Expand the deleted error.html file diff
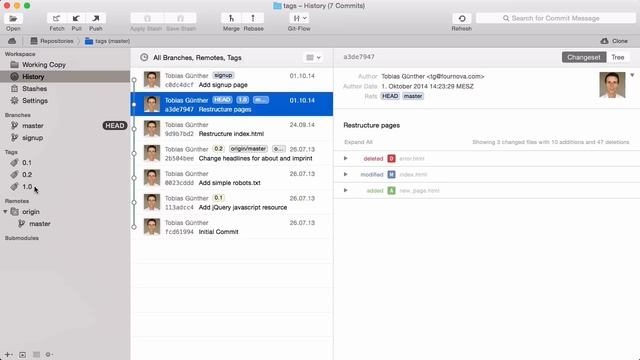This screenshot has width=640, height=360. pyautogui.click(x=346, y=158)
